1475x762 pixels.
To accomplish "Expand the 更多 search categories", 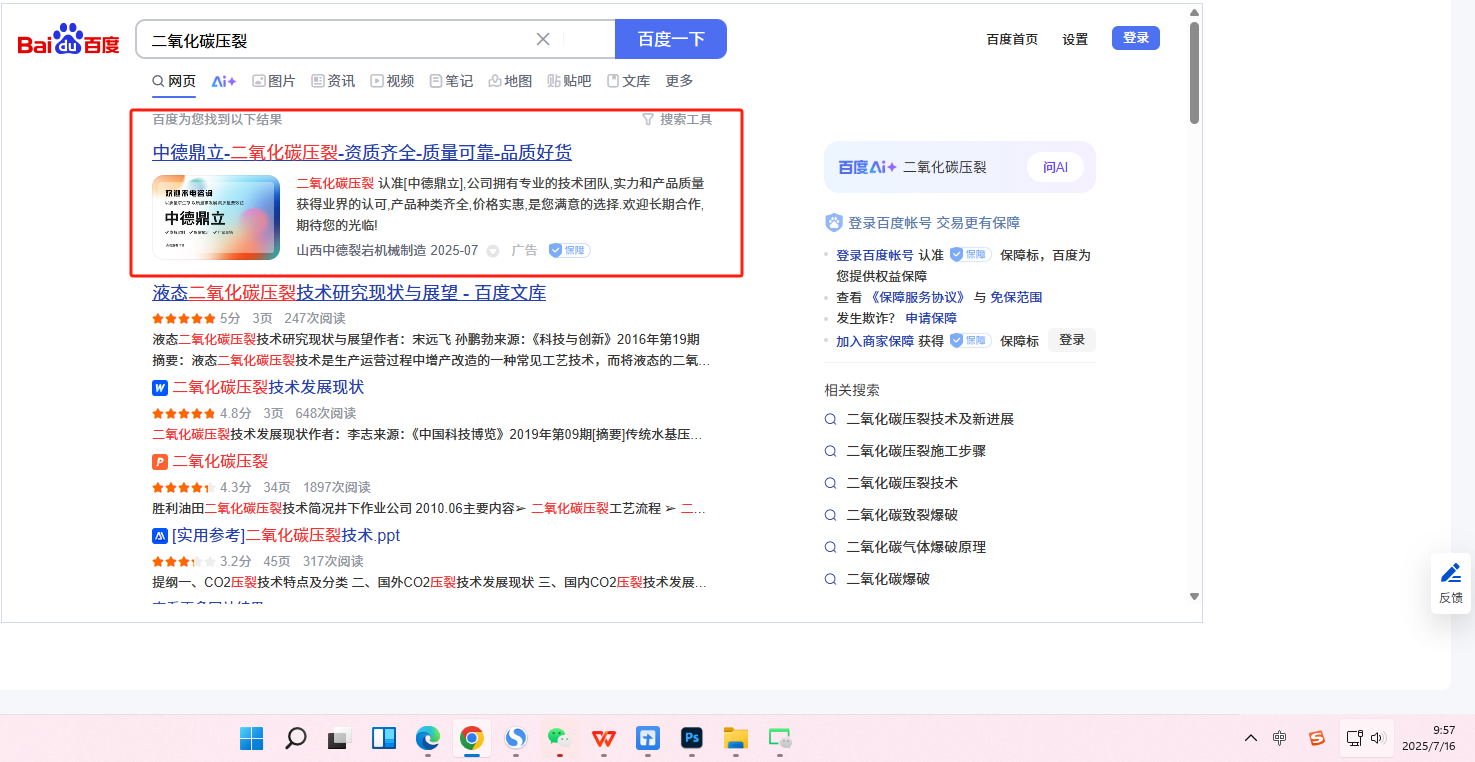I will point(679,81).
